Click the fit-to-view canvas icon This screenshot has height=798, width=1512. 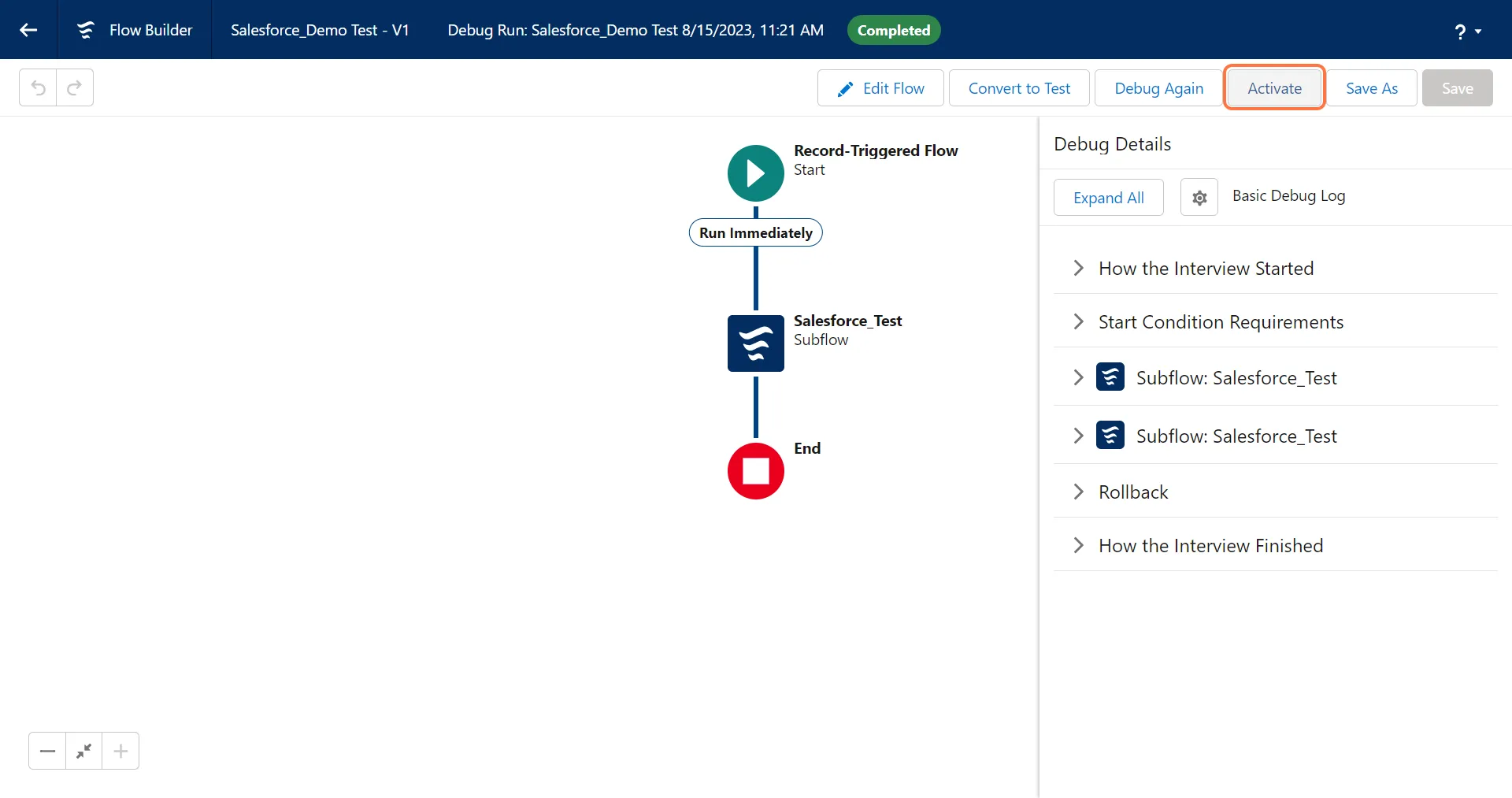point(83,751)
